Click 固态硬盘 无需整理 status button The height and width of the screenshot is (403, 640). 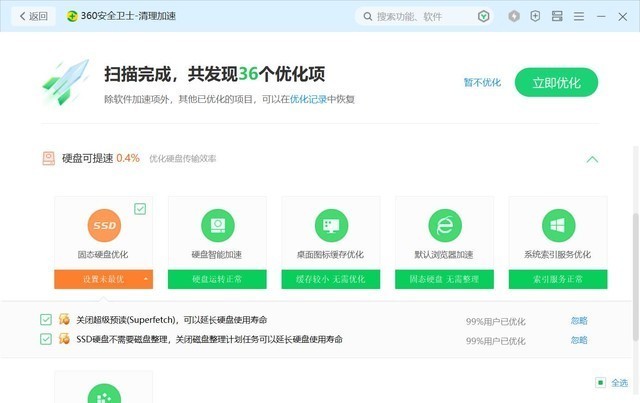pos(444,279)
